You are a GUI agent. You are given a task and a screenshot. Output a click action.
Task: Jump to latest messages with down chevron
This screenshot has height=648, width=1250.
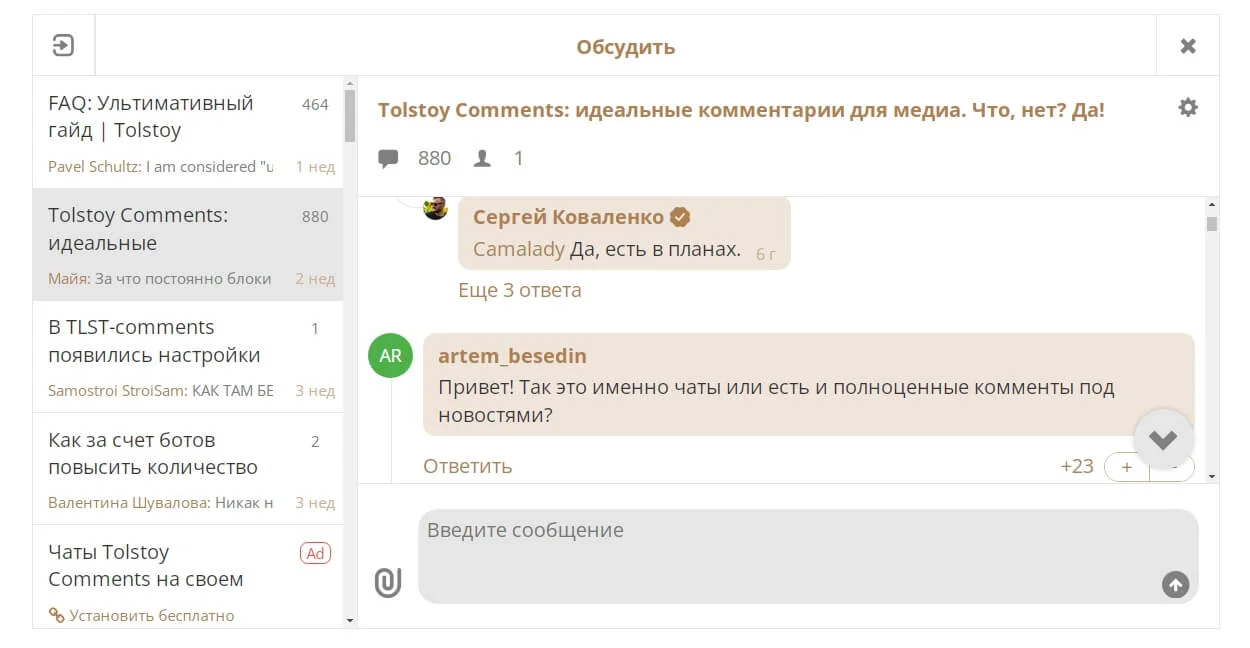click(x=1163, y=439)
